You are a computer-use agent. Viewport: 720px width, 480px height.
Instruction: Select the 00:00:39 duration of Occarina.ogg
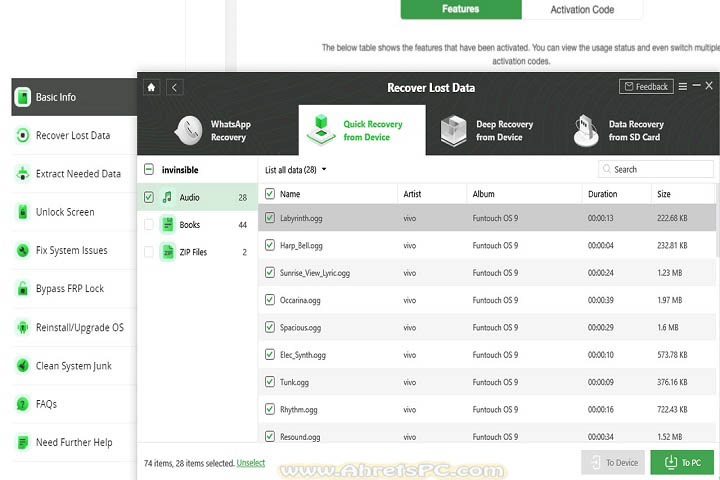click(x=601, y=299)
